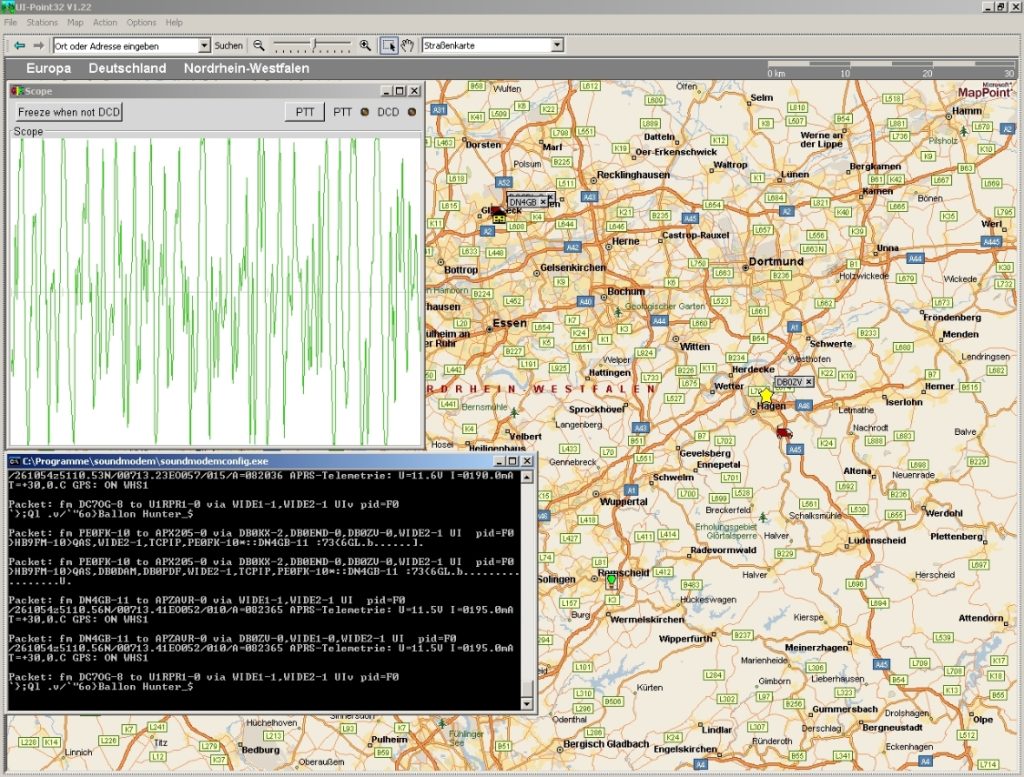Click the Scope window title icon
Viewport: 1024px width, 777px height.
coord(18,91)
